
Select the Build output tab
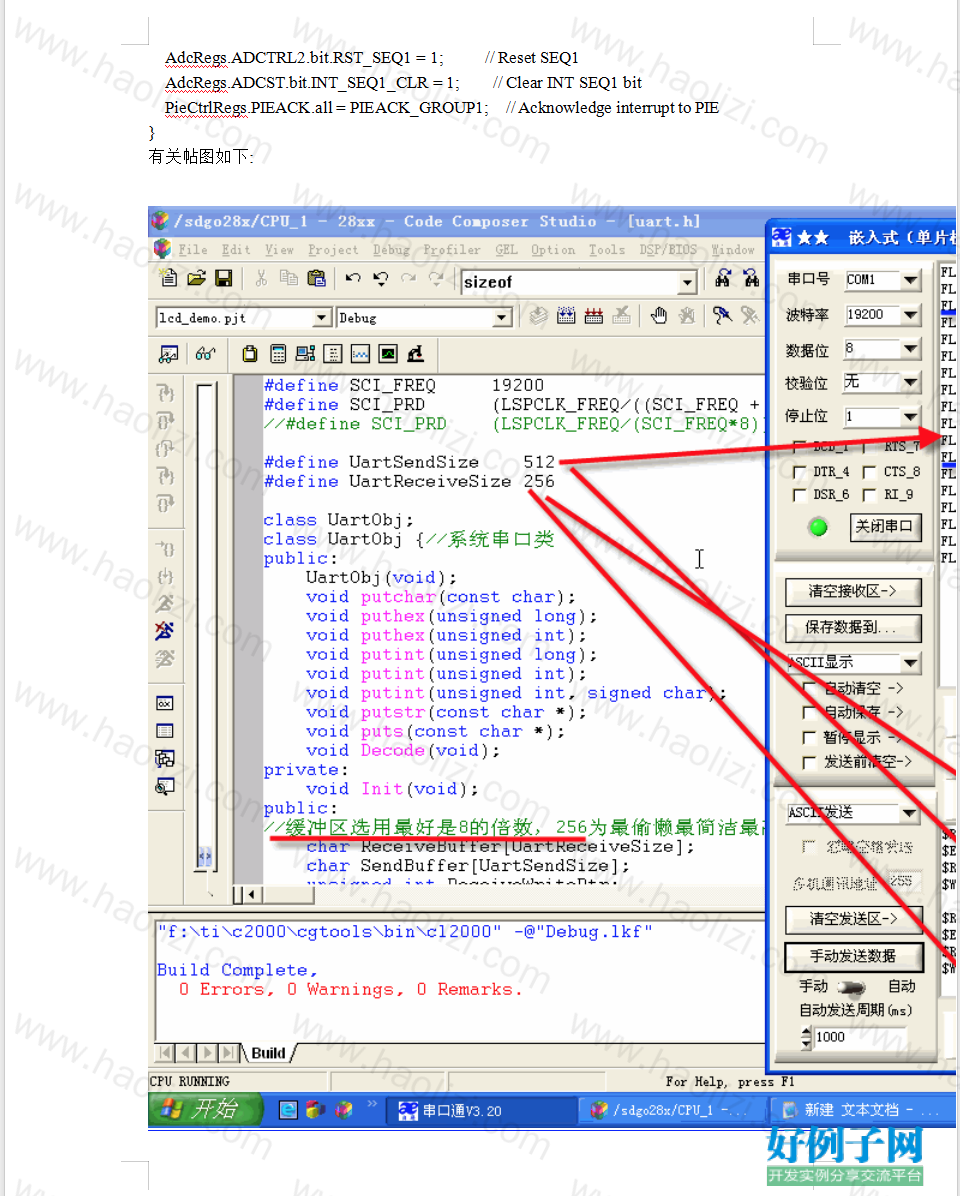[268, 1053]
